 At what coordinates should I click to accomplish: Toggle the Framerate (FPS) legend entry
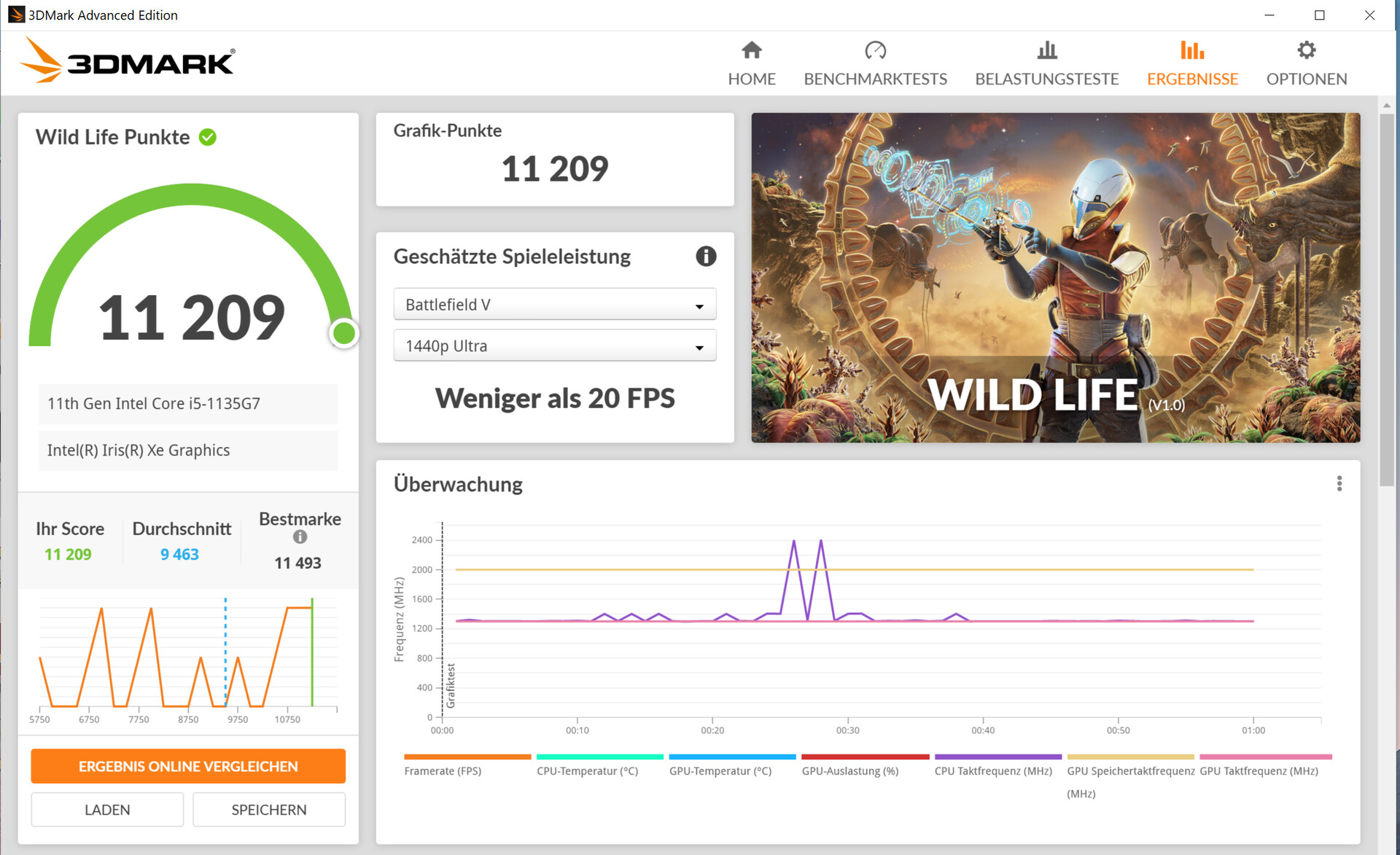point(442,770)
